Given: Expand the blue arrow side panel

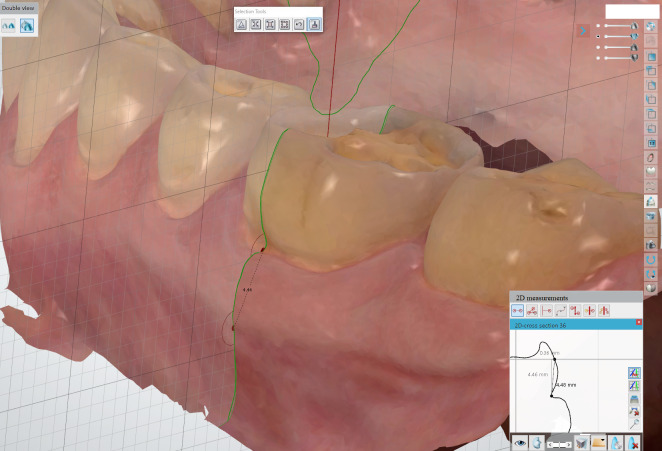Looking at the screenshot, I should click(583, 30).
